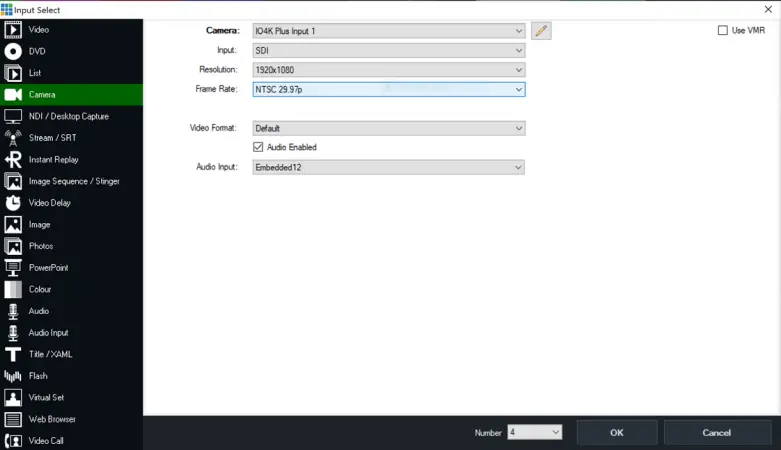This screenshot has width=781, height=450.
Task: Expand the Resolution 1920x1080 dropdown
Action: 389,70
